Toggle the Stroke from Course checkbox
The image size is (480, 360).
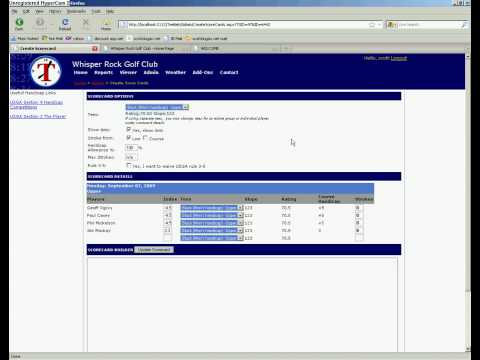[145, 138]
